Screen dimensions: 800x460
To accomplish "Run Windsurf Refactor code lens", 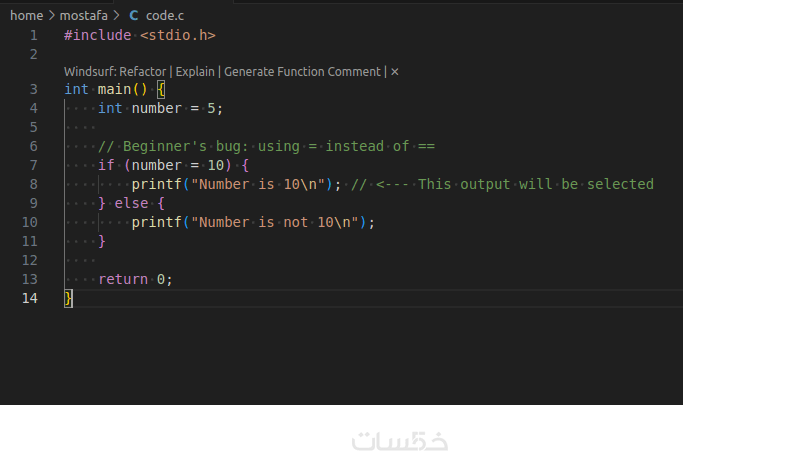I will pos(115,72).
